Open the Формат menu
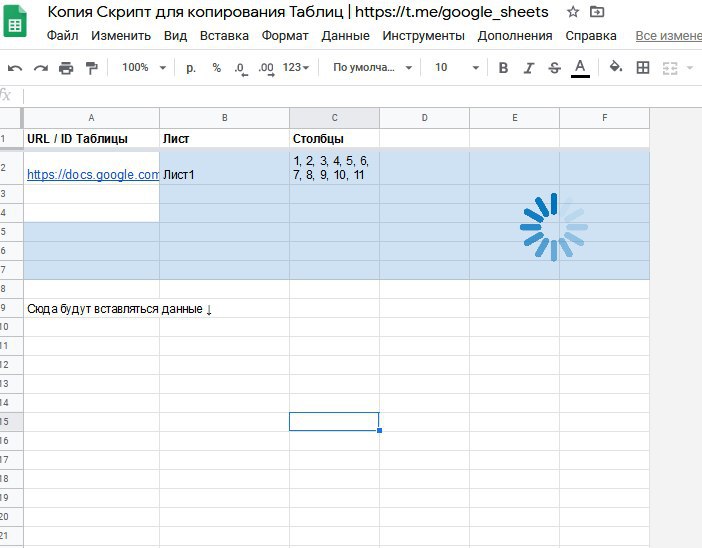 click(x=285, y=36)
